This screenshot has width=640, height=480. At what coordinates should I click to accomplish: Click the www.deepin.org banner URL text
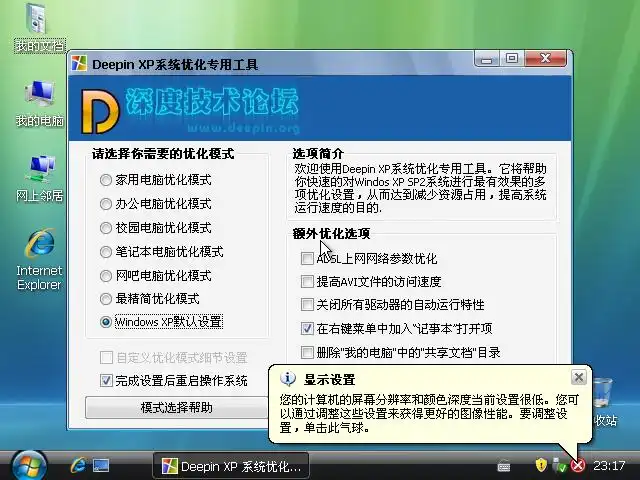[x=243, y=128]
